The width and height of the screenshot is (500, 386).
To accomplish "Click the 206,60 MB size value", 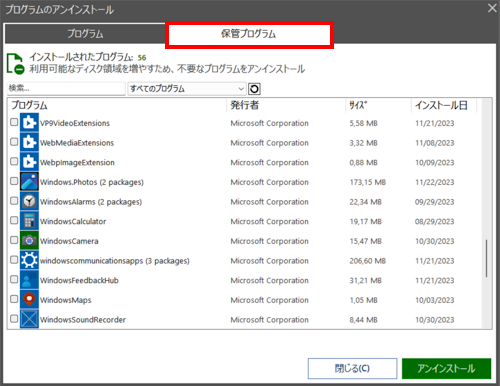I will click(x=368, y=261).
